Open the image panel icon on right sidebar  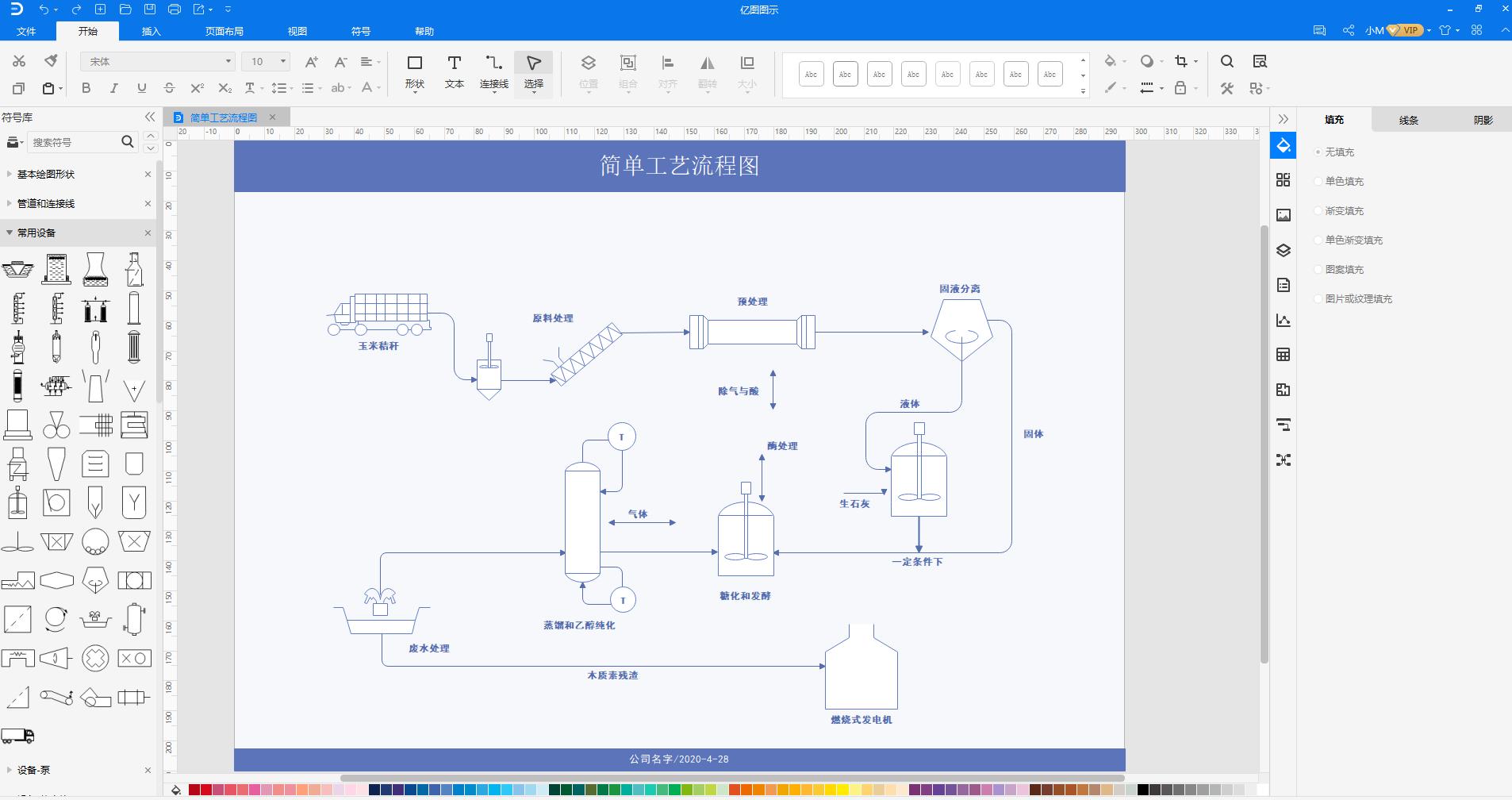point(1284,214)
